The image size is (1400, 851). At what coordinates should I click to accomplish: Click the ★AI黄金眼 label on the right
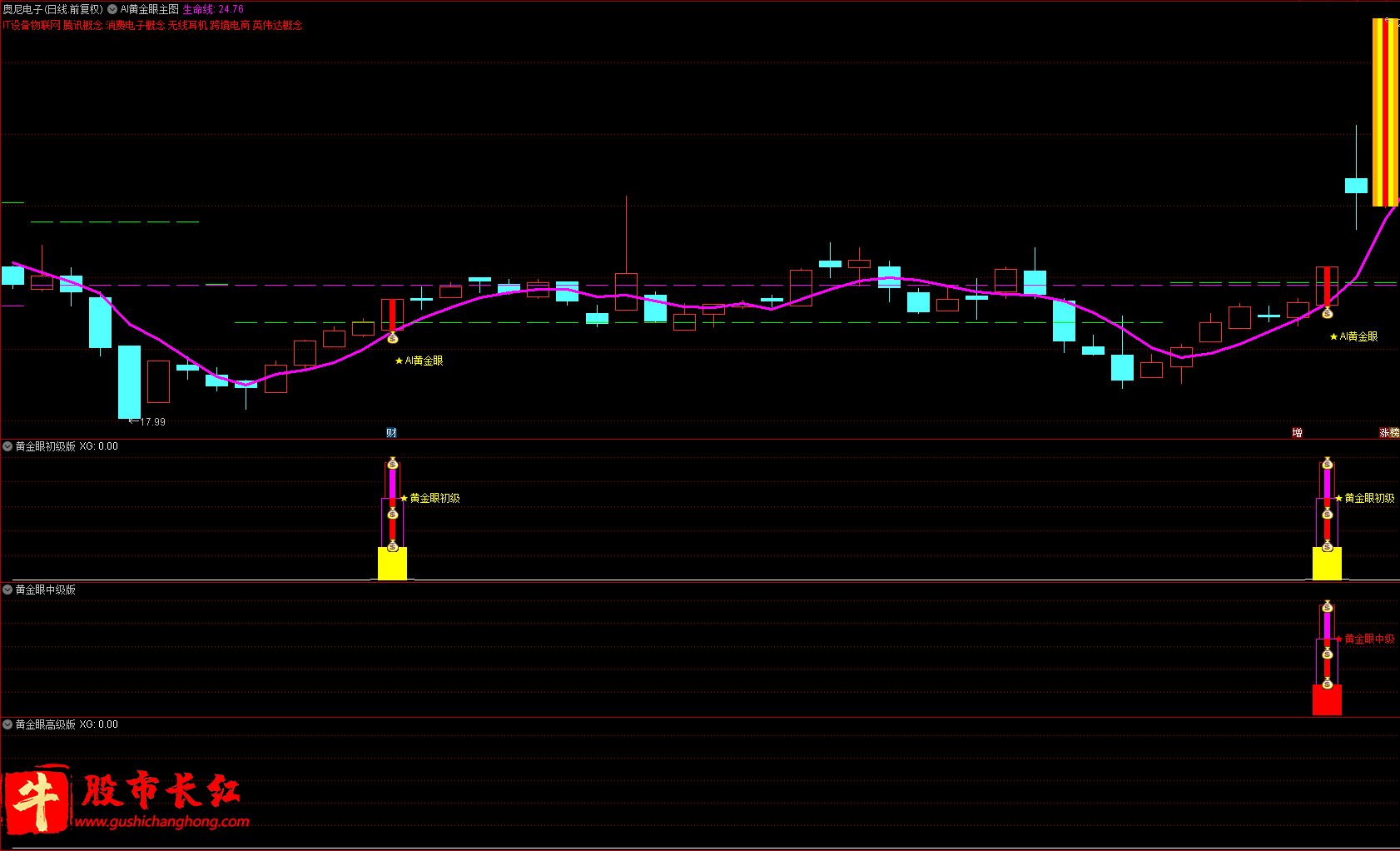click(x=1353, y=336)
